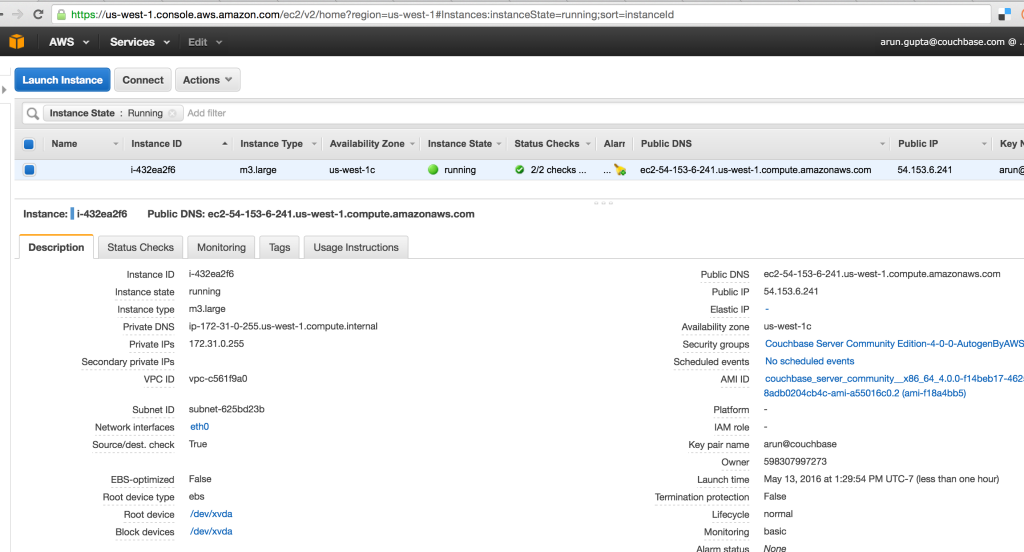Open the couchbase_server_community AMI ID link
This screenshot has height=552, width=1024.
pyautogui.click(x=894, y=386)
